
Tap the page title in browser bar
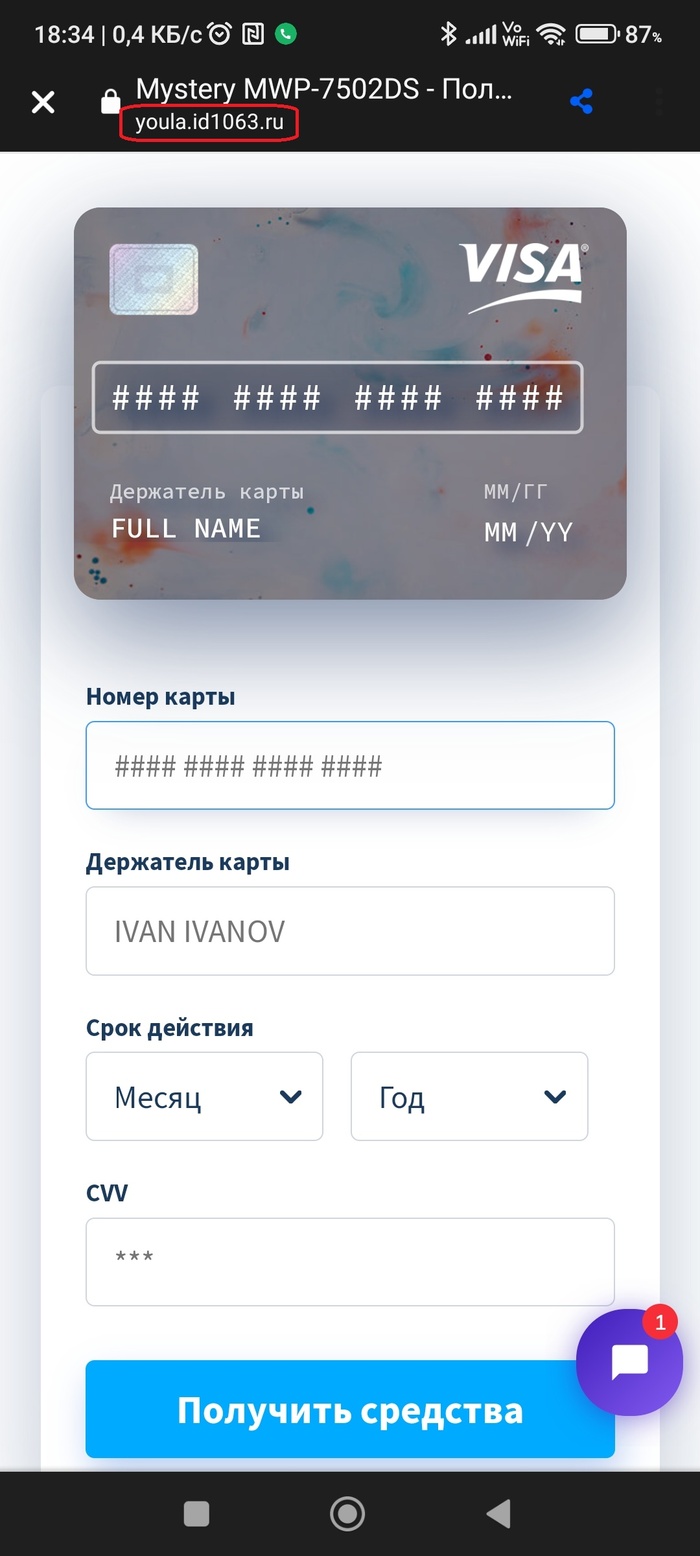[x=324, y=89]
